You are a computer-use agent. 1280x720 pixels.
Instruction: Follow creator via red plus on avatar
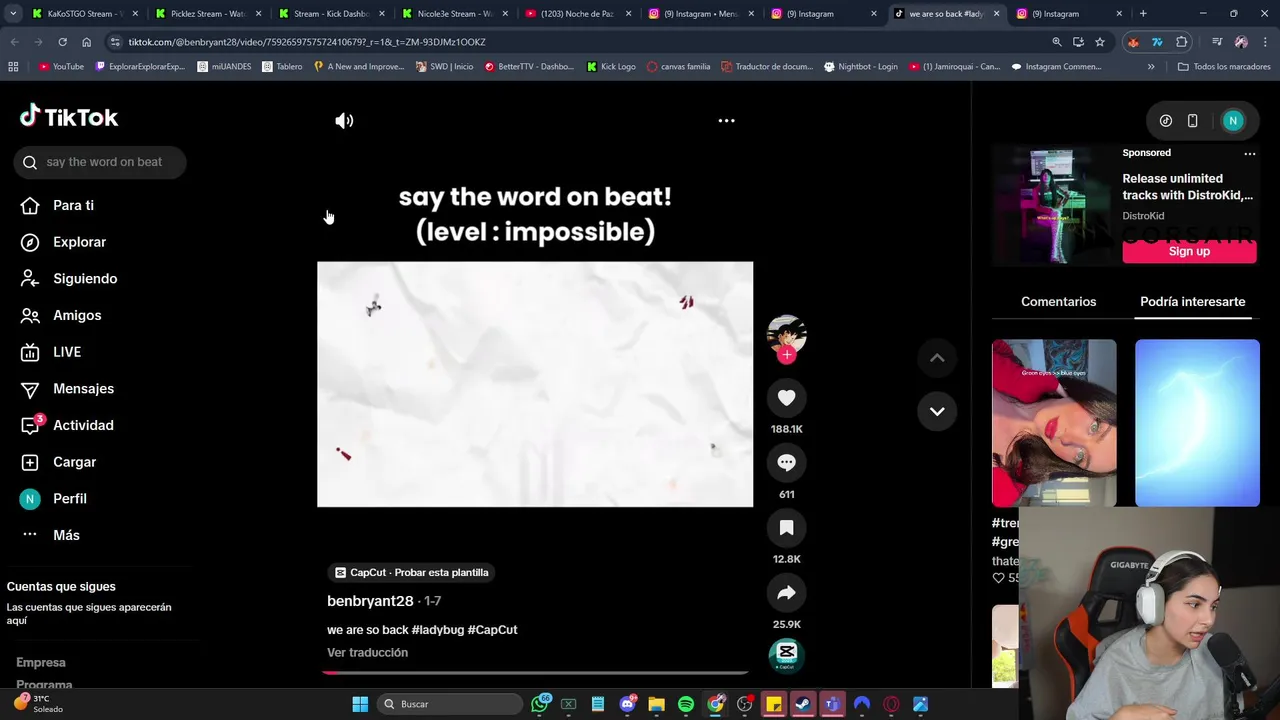click(787, 355)
